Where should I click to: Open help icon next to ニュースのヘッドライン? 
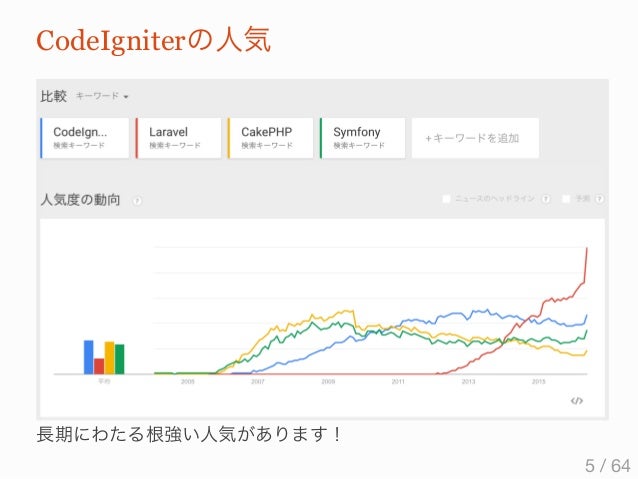pos(546,199)
